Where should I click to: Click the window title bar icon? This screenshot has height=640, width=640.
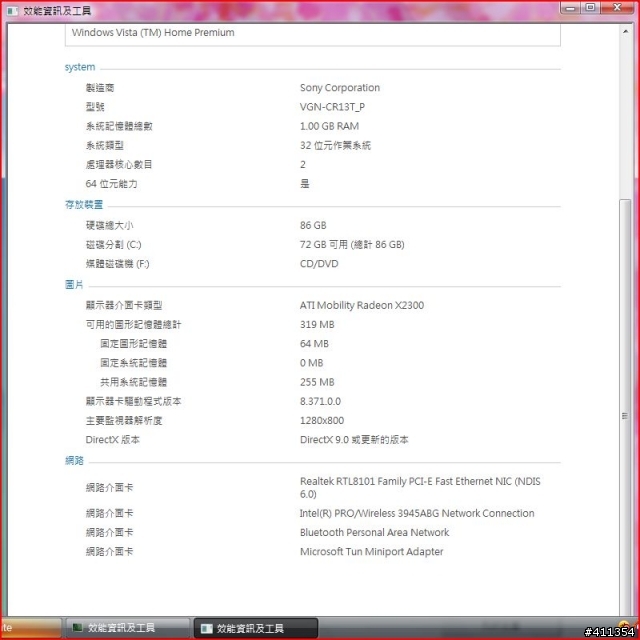(13, 11)
